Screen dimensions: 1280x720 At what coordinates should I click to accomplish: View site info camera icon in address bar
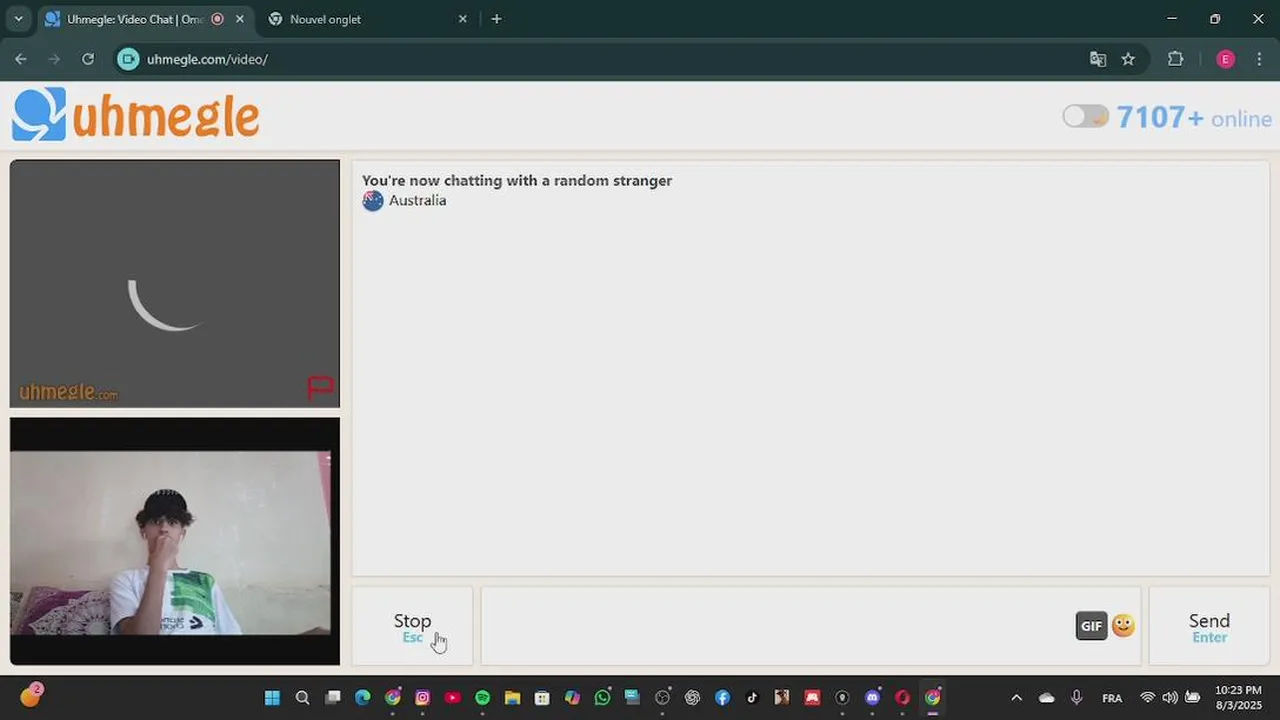point(128,59)
